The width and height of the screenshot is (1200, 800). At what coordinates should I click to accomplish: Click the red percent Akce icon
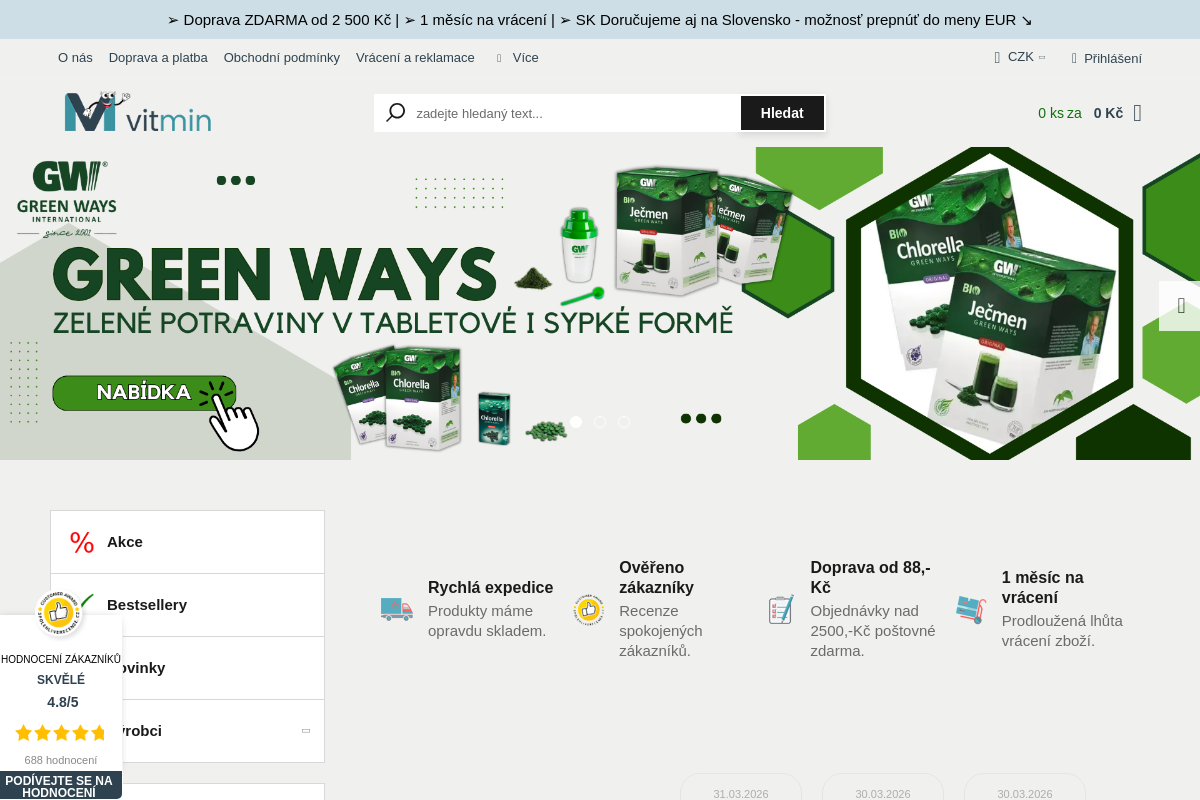[x=82, y=542]
